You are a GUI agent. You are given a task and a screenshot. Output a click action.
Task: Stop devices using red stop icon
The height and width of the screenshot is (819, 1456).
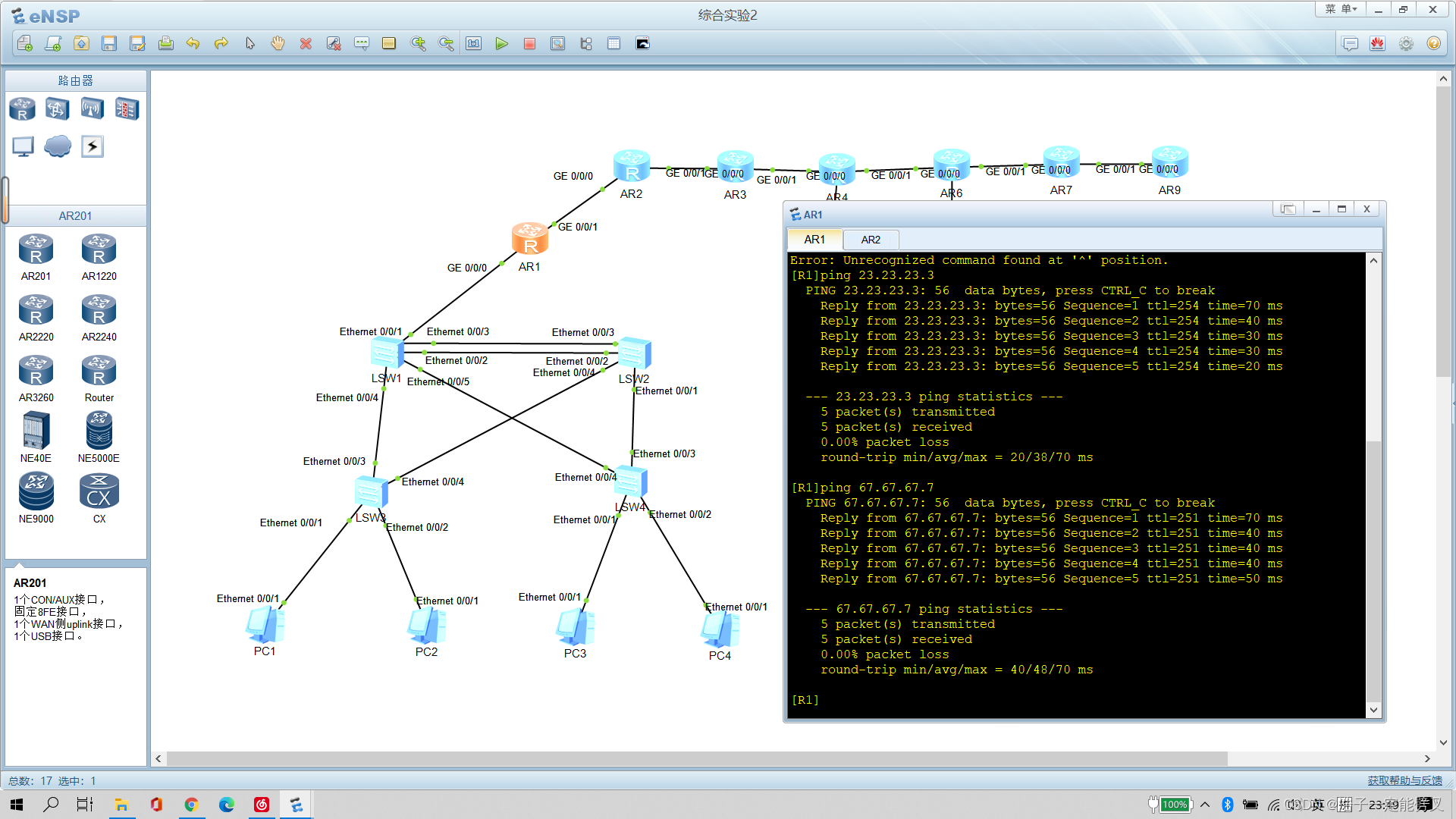click(529, 44)
